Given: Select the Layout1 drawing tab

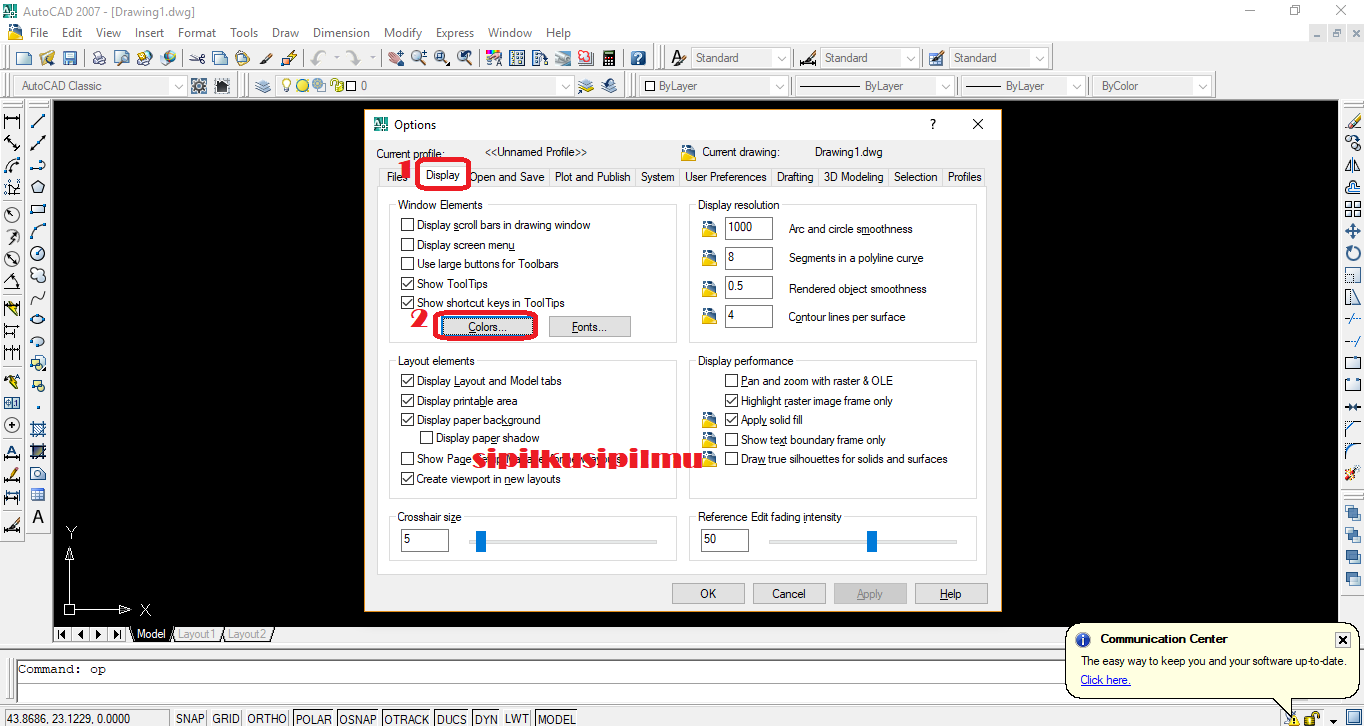Looking at the screenshot, I should [x=195, y=634].
